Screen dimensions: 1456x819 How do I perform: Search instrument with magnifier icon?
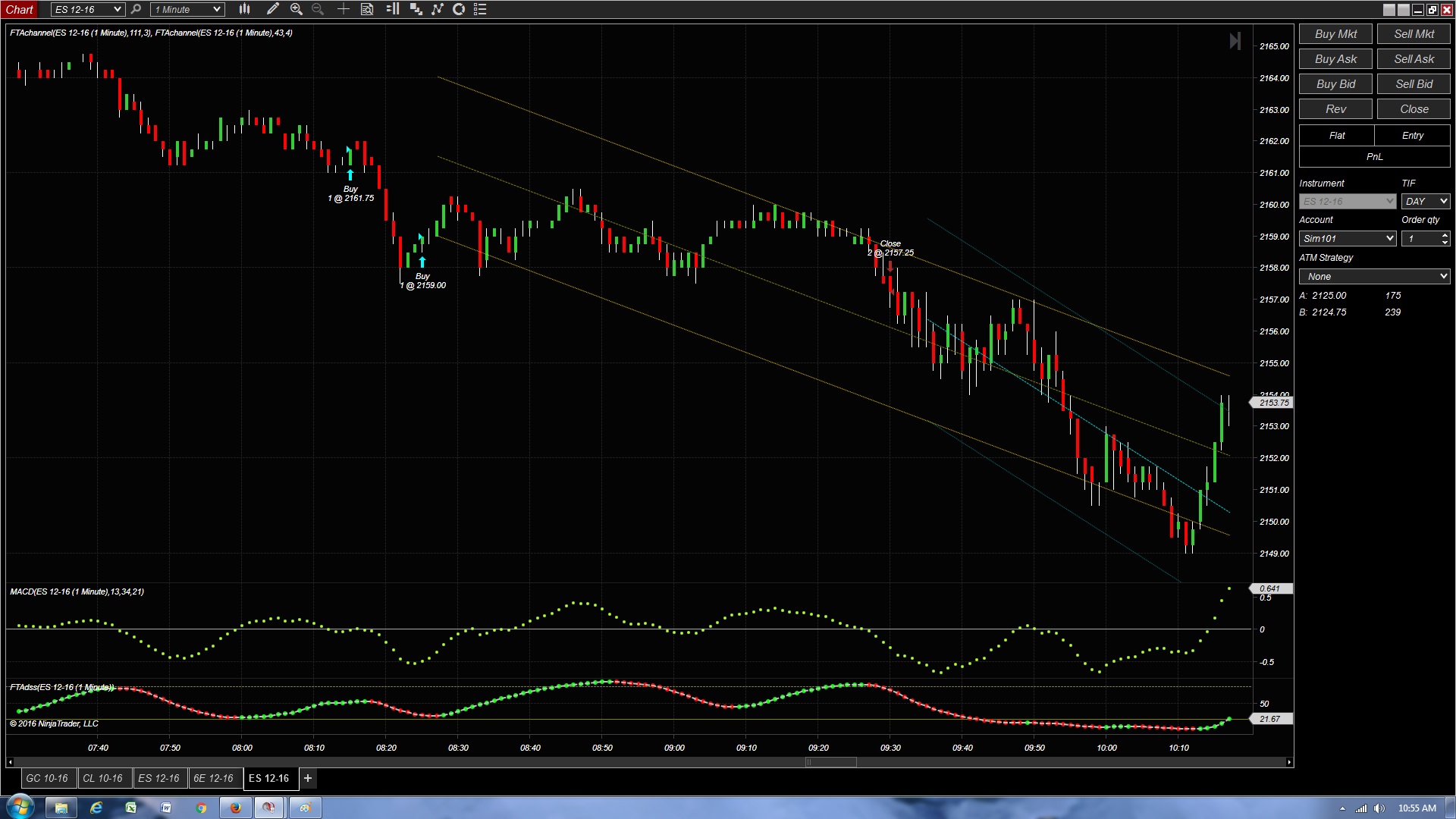(136, 9)
